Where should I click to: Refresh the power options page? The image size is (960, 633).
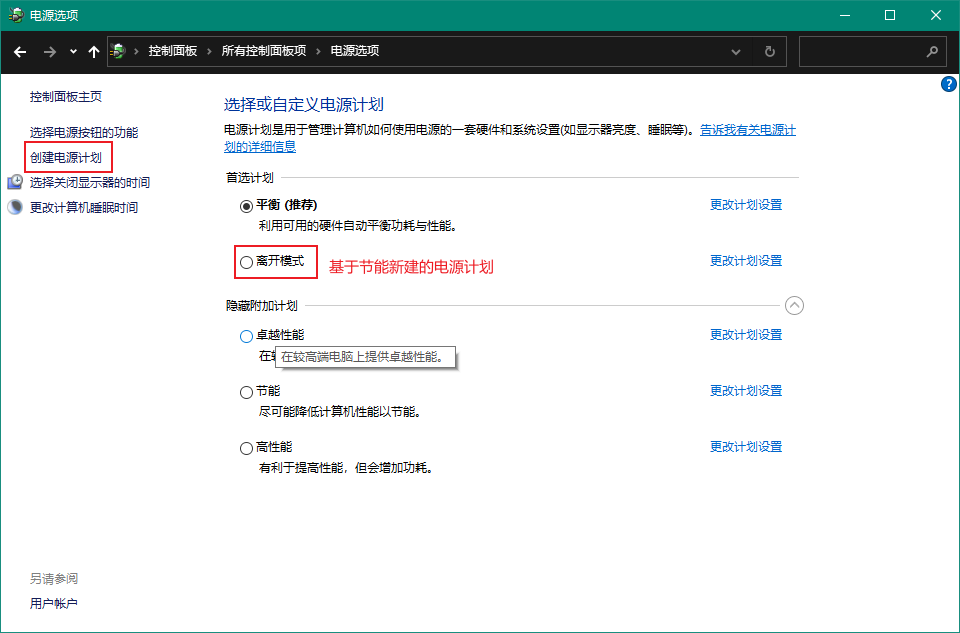770,52
